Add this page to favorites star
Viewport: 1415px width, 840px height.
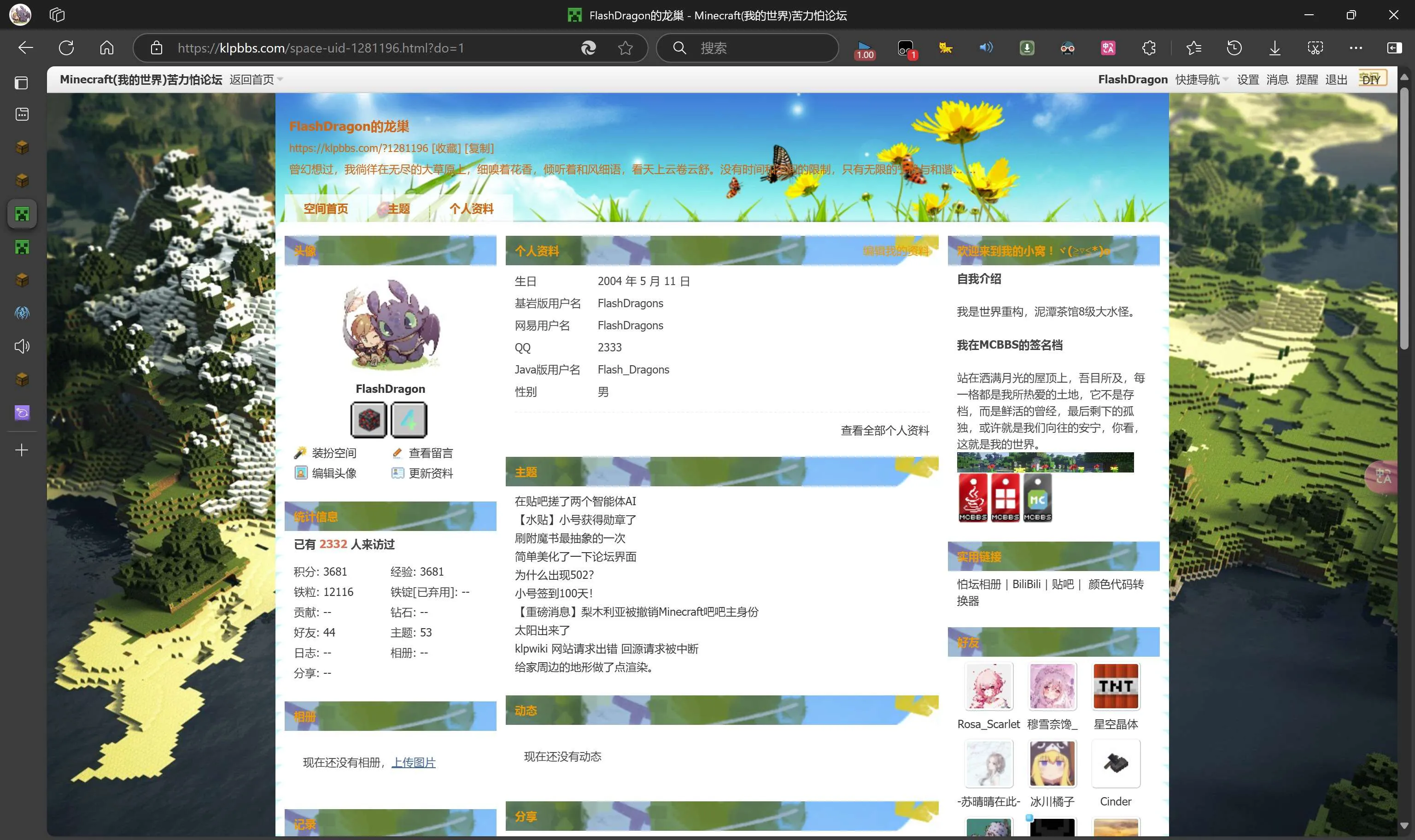pyautogui.click(x=625, y=48)
